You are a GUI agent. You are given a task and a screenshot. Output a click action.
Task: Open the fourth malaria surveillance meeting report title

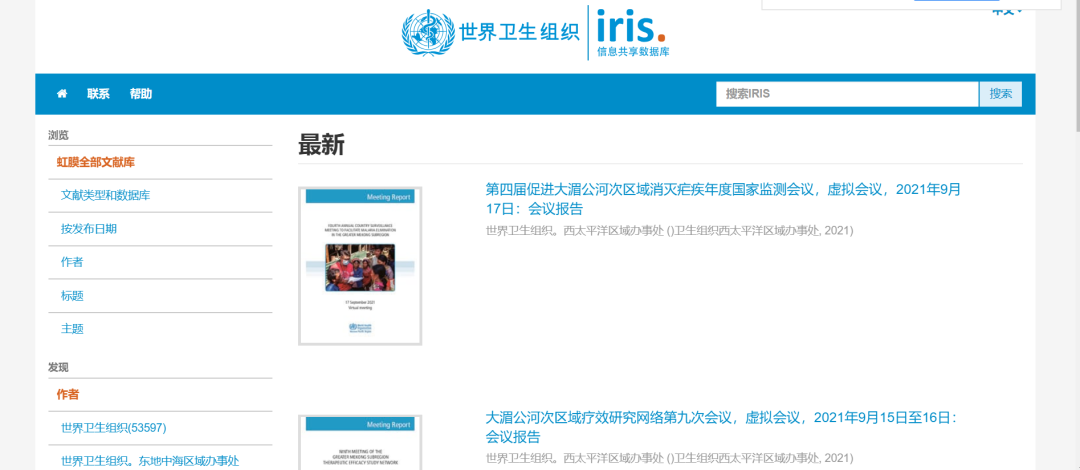click(x=723, y=199)
